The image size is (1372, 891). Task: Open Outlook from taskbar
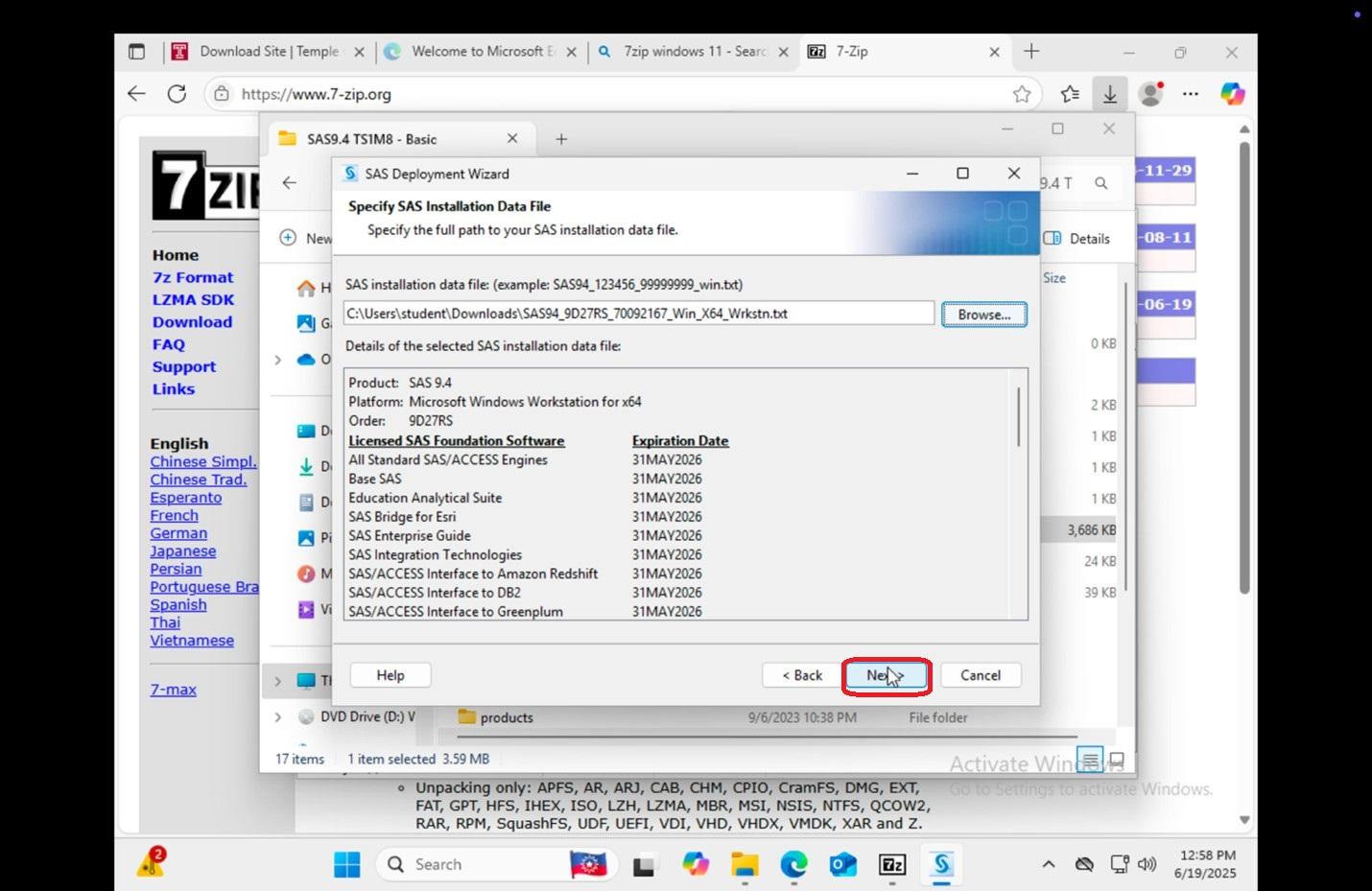[x=843, y=864]
